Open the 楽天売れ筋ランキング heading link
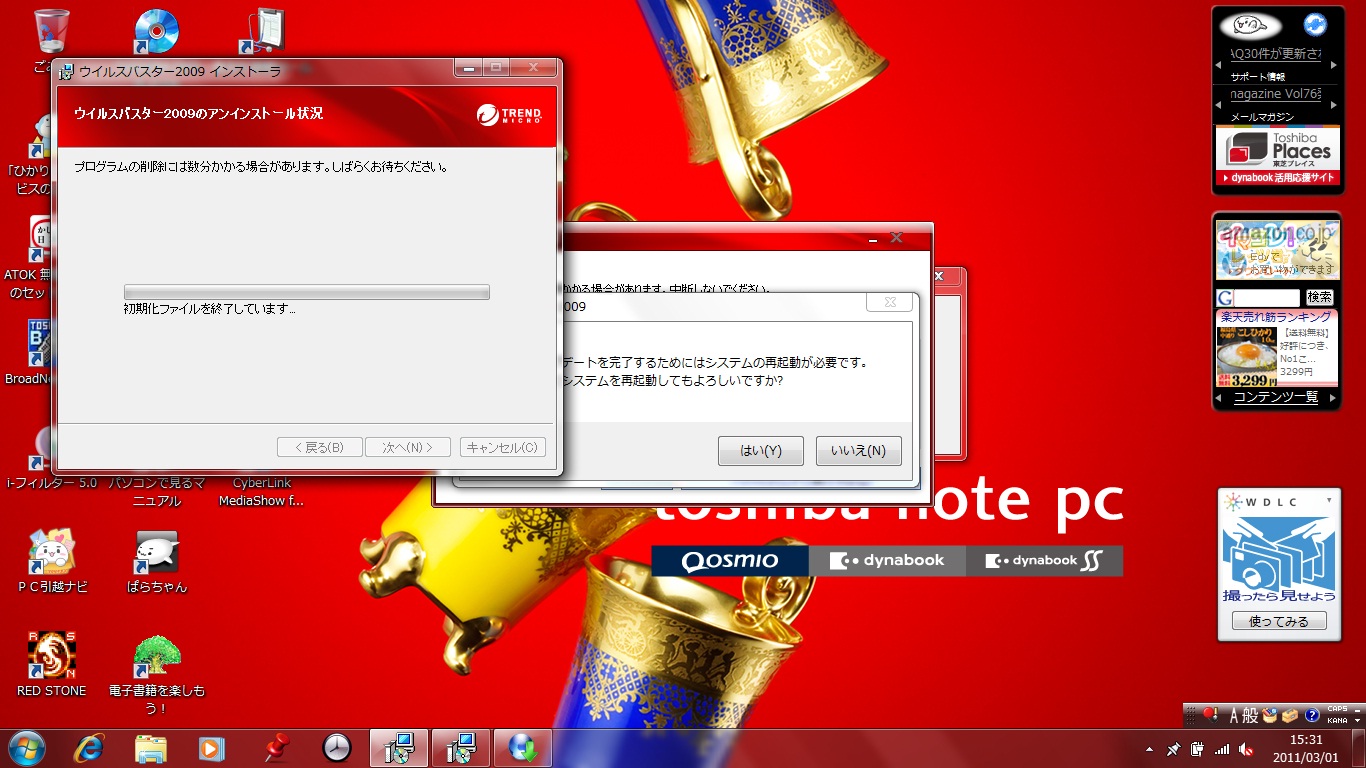 click(1276, 317)
